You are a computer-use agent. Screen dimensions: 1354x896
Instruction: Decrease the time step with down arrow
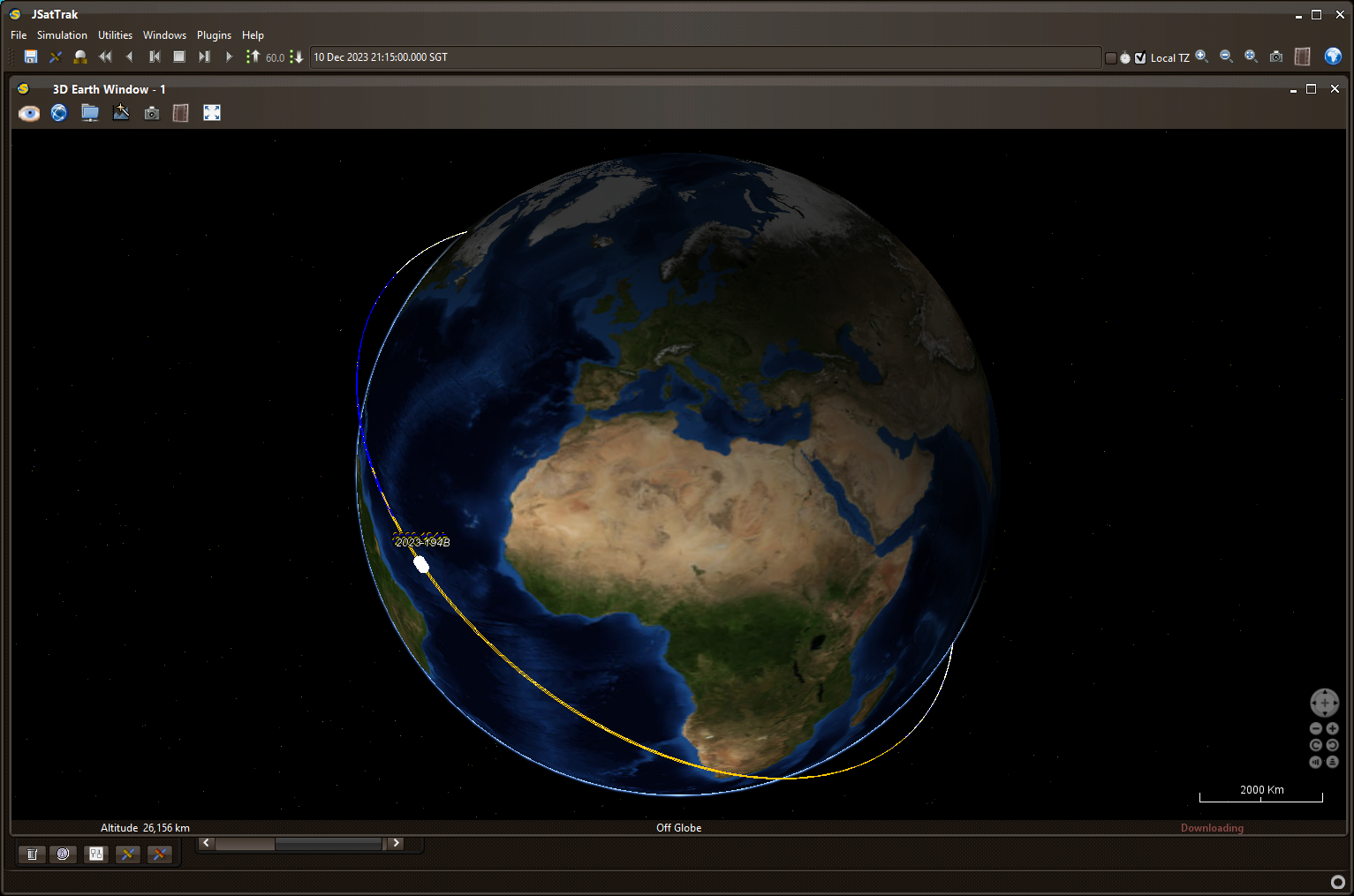[297, 56]
